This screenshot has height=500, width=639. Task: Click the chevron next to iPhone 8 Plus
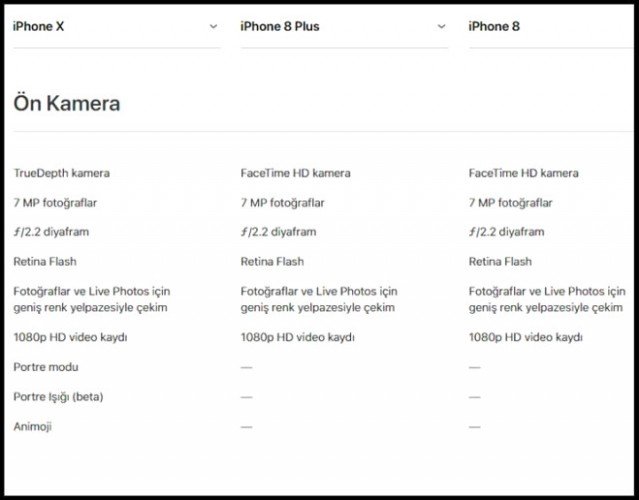[x=441, y=26]
